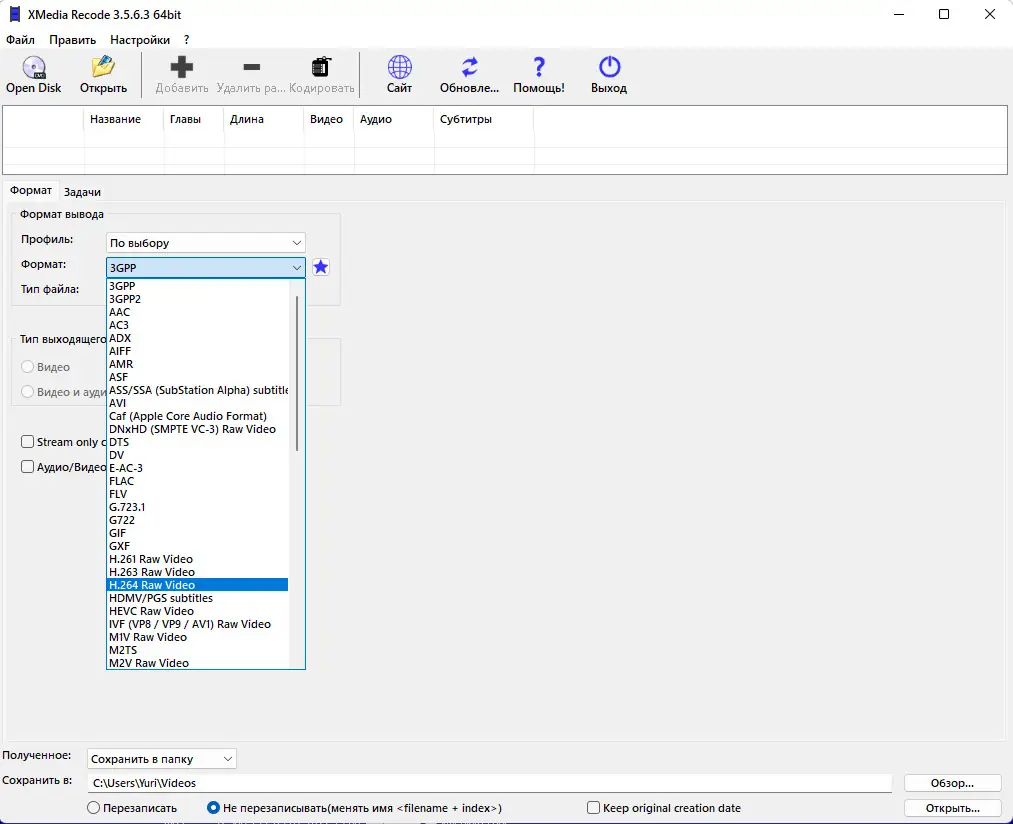Open the Сайт globe icon
This screenshot has width=1013, height=824.
(x=399, y=67)
